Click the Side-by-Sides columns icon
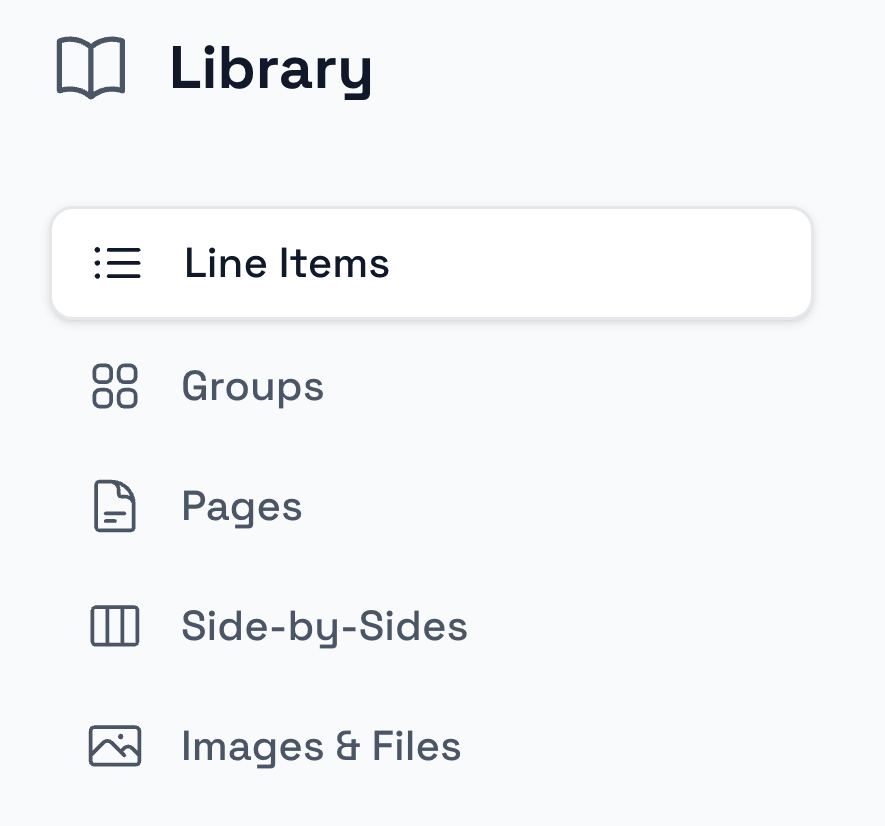The image size is (885, 826). click(115, 627)
